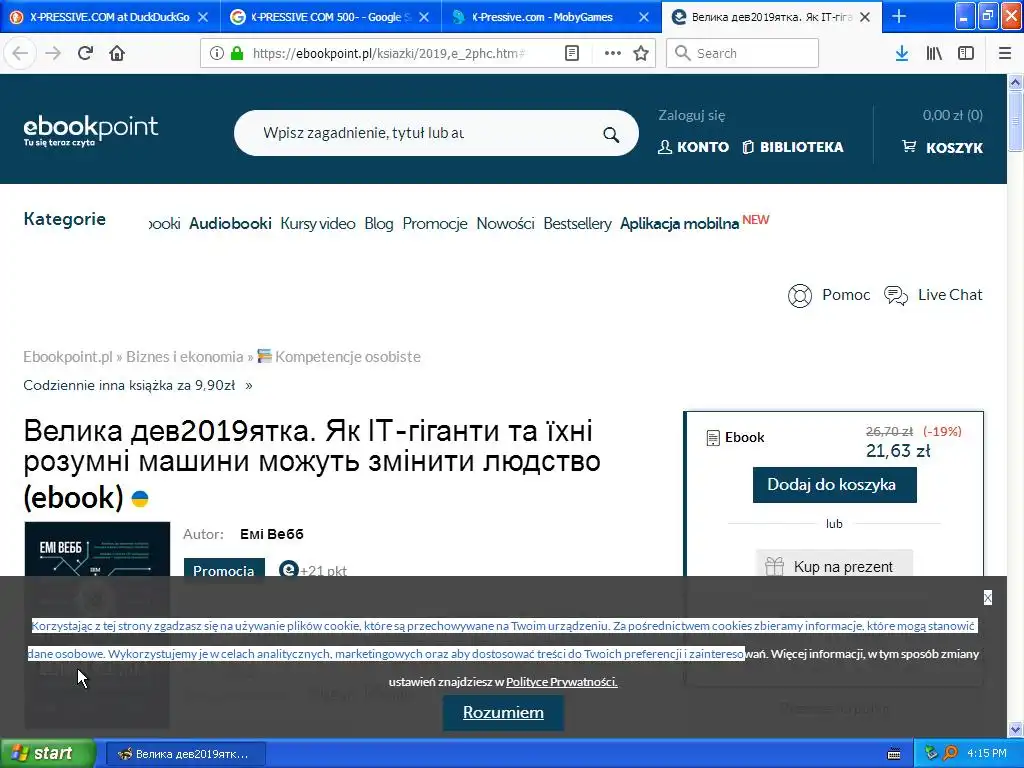Image resolution: width=1024 pixels, height=768 pixels.
Task: Click the ebookpoint points icon (+21 pkt)
Action: (x=289, y=569)
